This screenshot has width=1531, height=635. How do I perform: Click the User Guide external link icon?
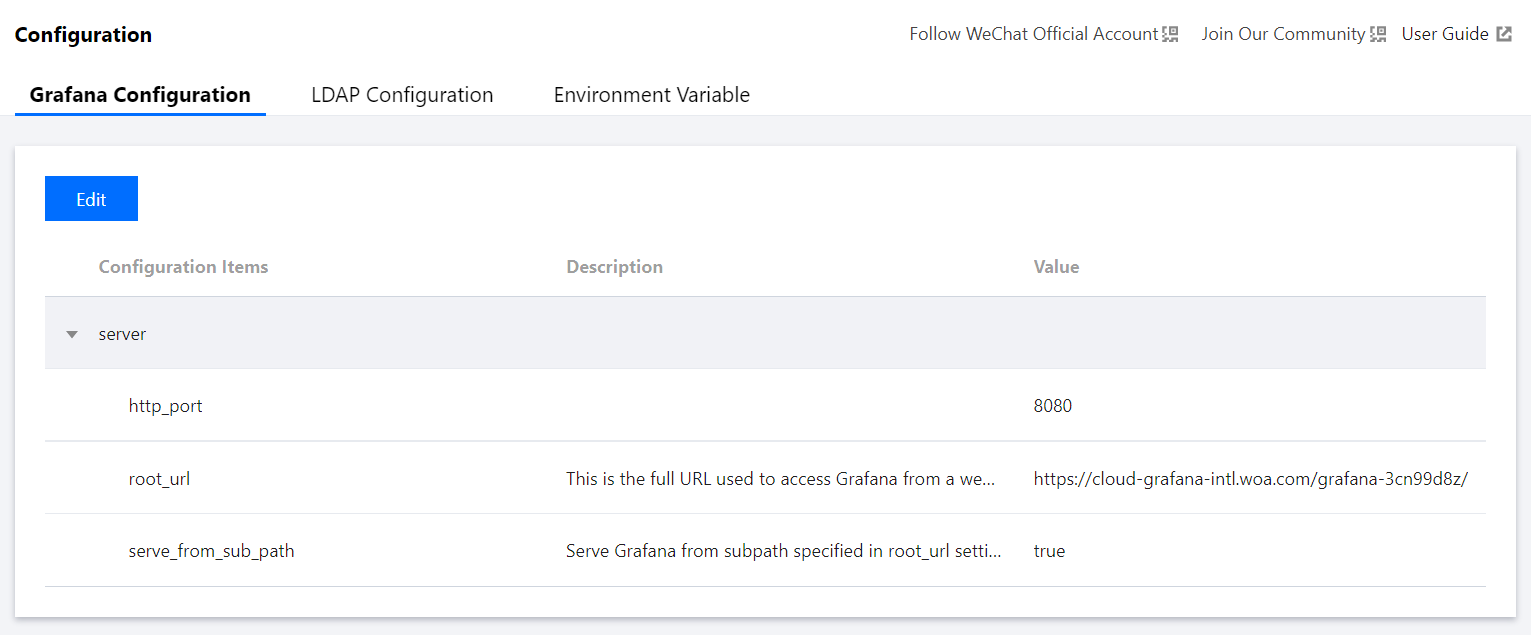point(1504,34)
